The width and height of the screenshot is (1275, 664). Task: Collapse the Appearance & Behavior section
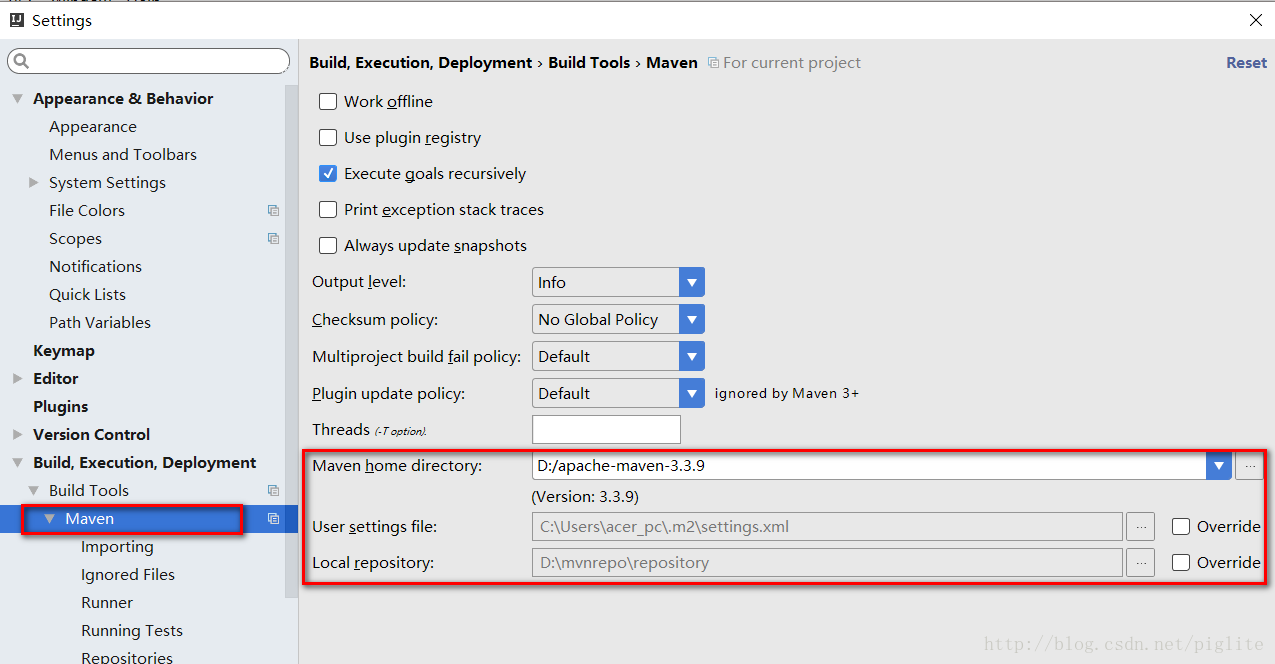coord(17,98)
